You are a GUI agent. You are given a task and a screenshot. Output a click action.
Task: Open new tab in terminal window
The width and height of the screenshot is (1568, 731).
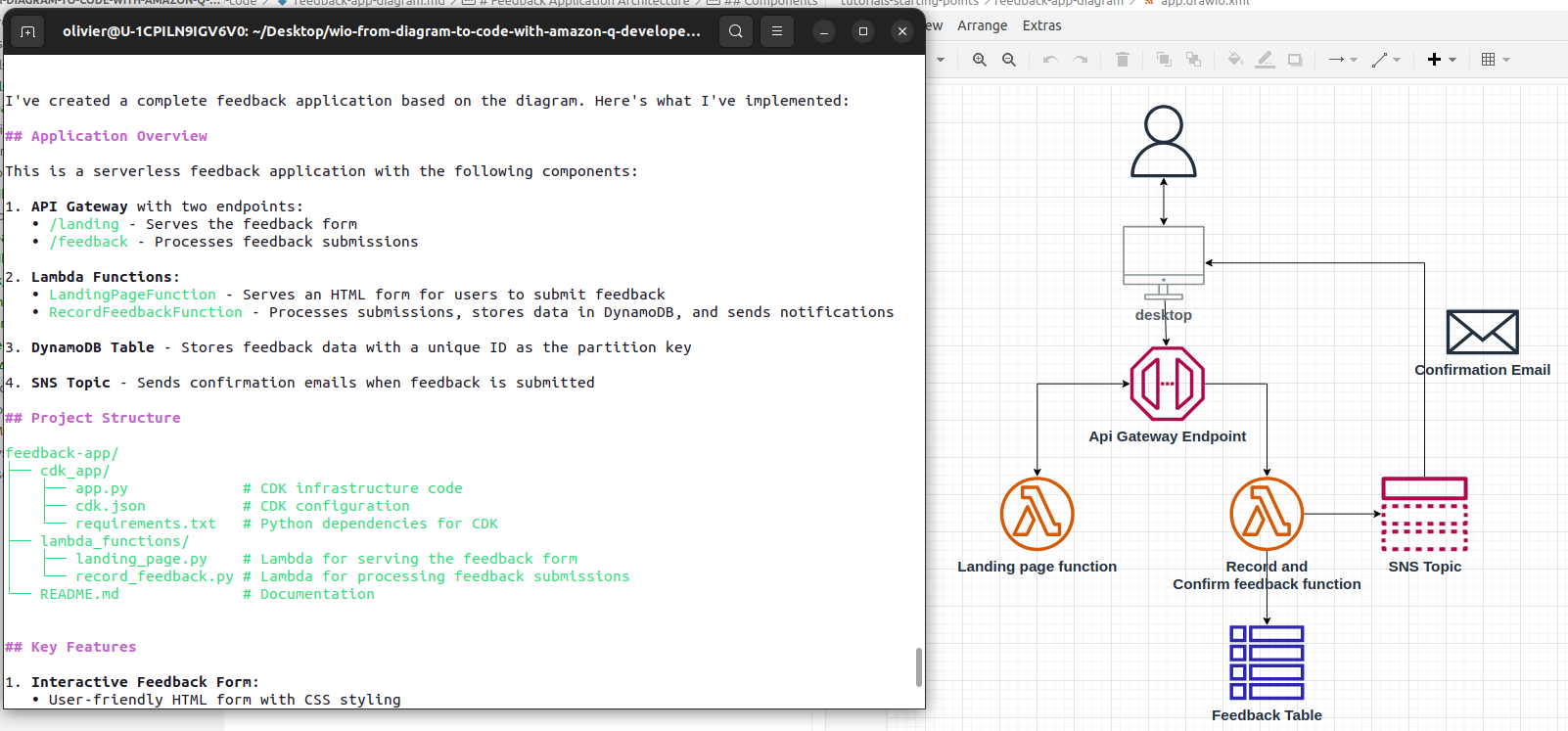pyautogui.click(x=27, y=31)
